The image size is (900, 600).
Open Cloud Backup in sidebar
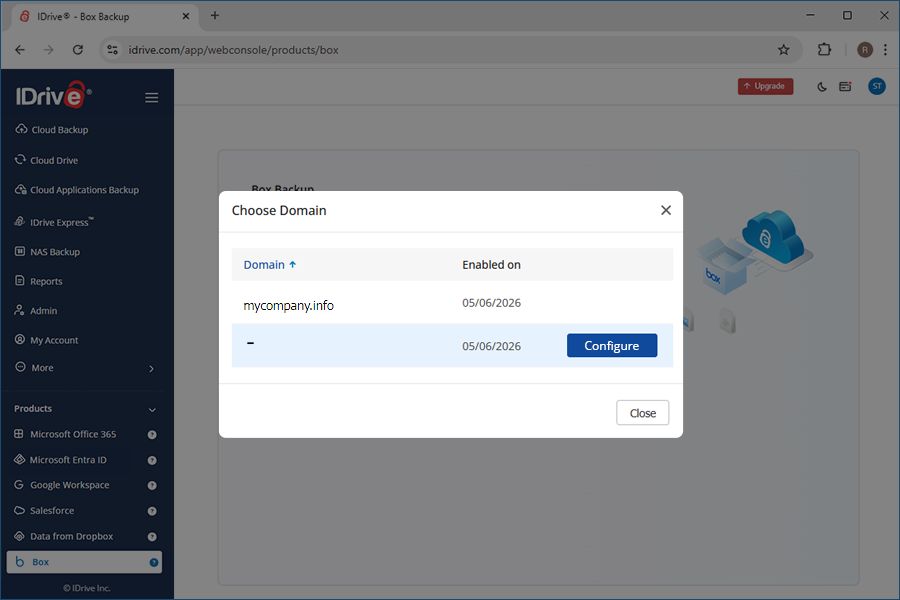click(x=52, y=130)
